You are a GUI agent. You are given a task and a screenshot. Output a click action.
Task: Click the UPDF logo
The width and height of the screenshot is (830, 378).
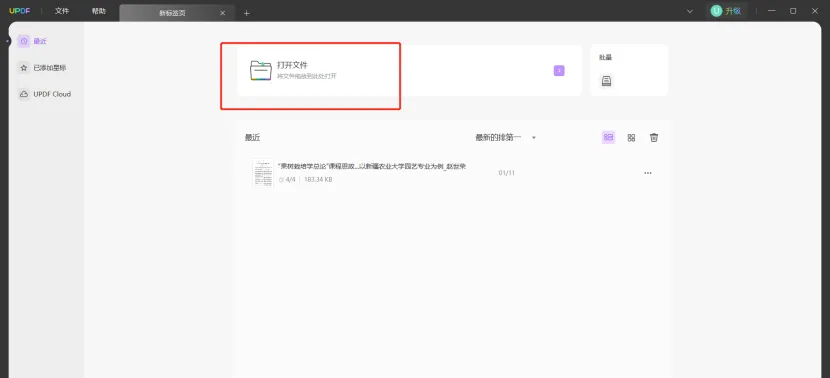[20, 11]
